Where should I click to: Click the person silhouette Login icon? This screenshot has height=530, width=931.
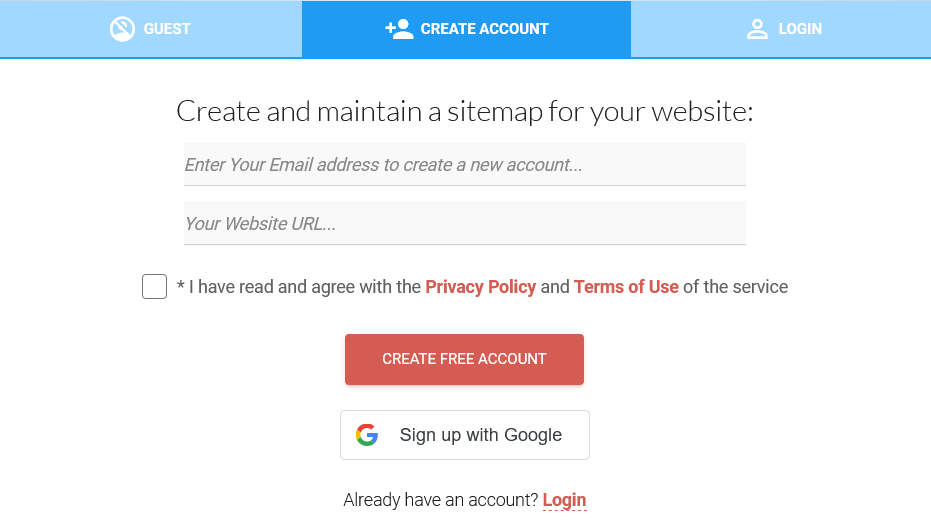tap(757, 29)
